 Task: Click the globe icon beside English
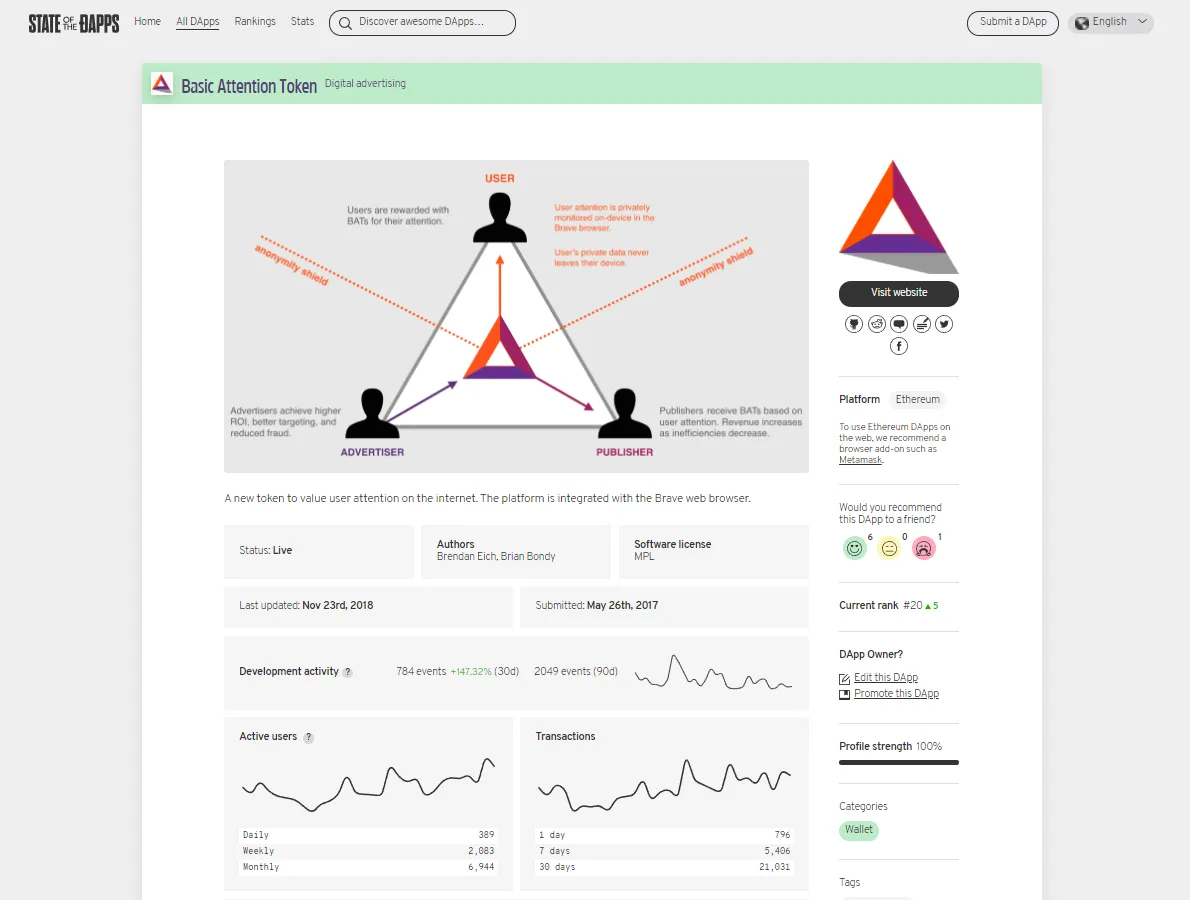point(1081,23)
